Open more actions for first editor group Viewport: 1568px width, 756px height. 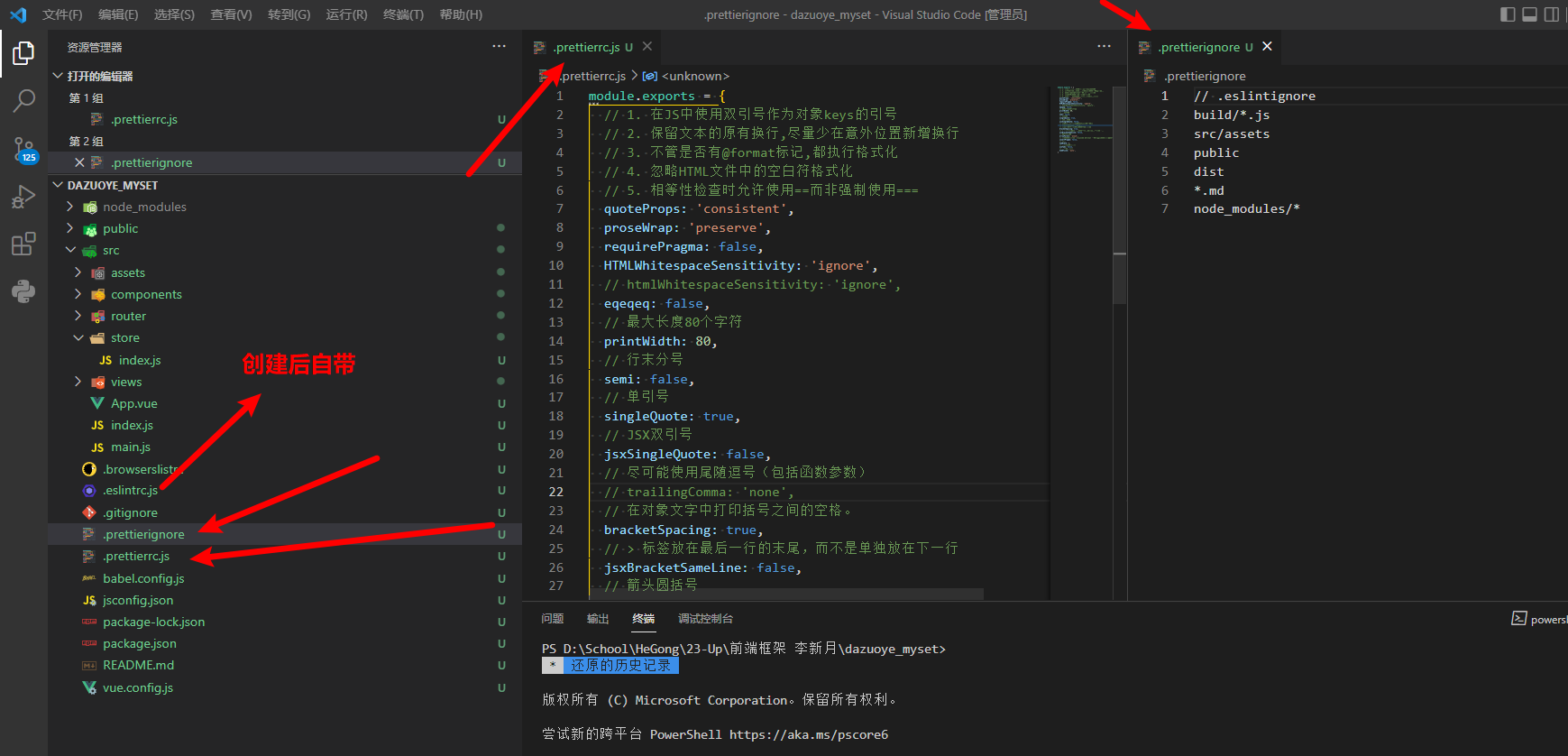point(1104,47)
